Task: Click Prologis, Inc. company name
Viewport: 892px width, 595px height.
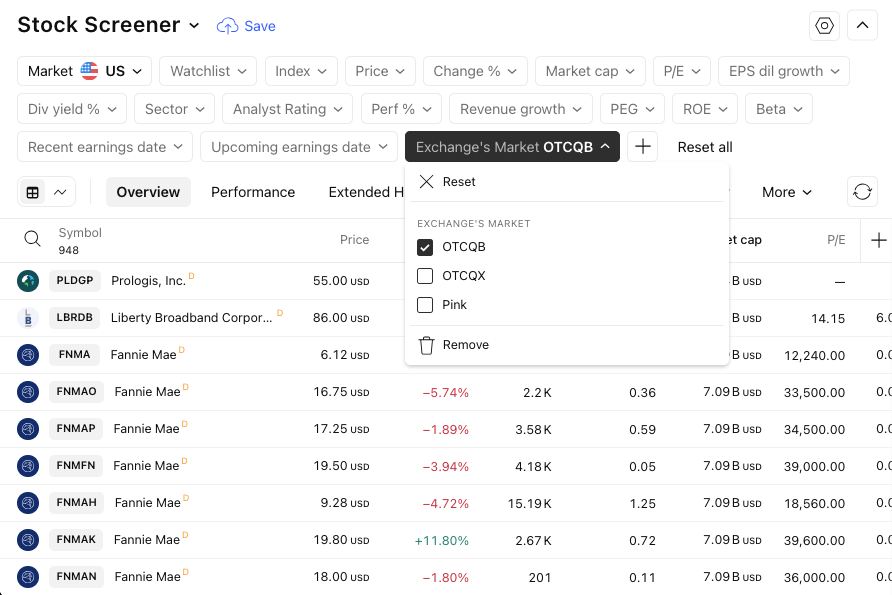Action: tap(148, 280)
